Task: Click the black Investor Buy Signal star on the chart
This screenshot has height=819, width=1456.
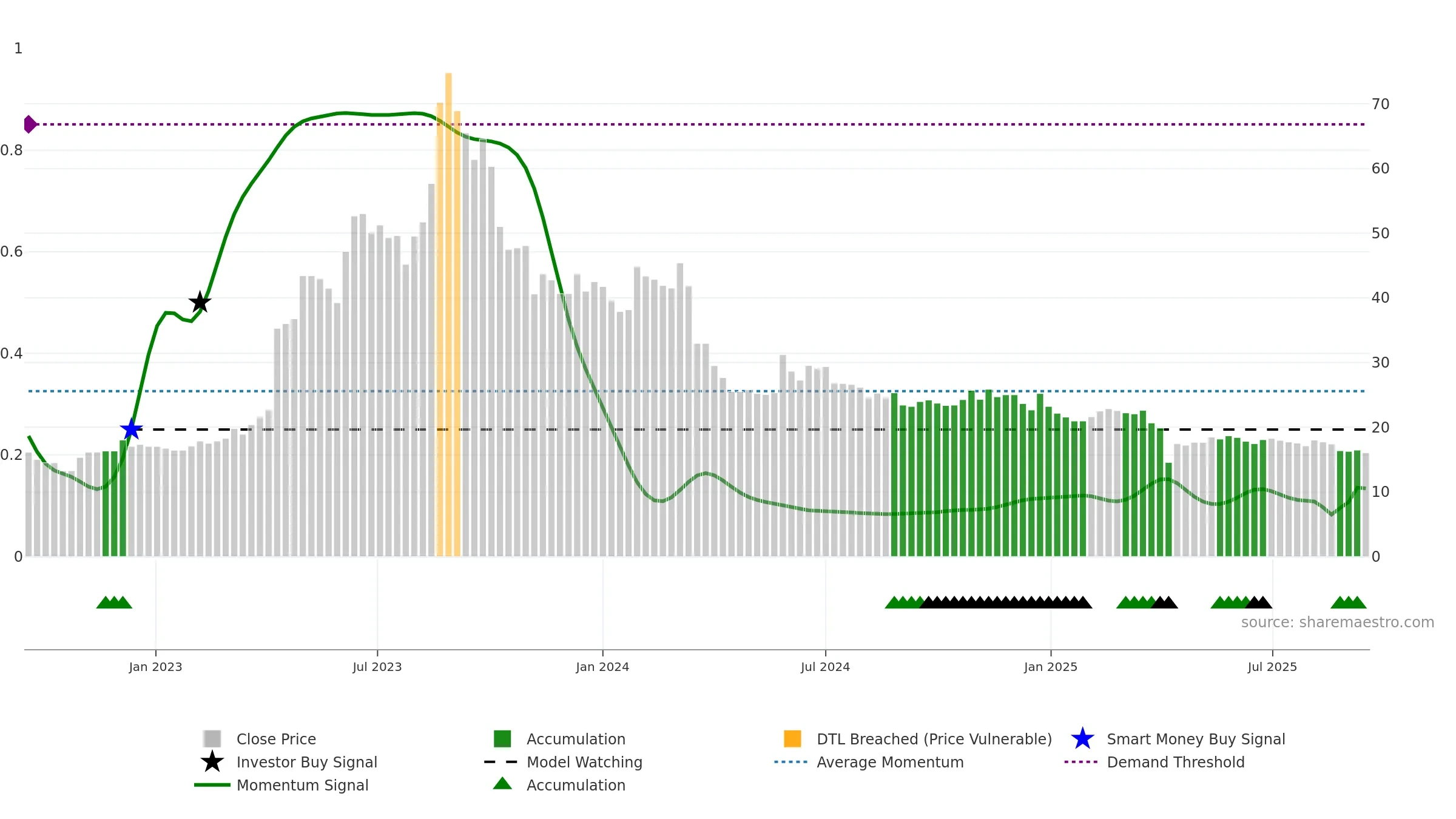Action: pos(200,302)
